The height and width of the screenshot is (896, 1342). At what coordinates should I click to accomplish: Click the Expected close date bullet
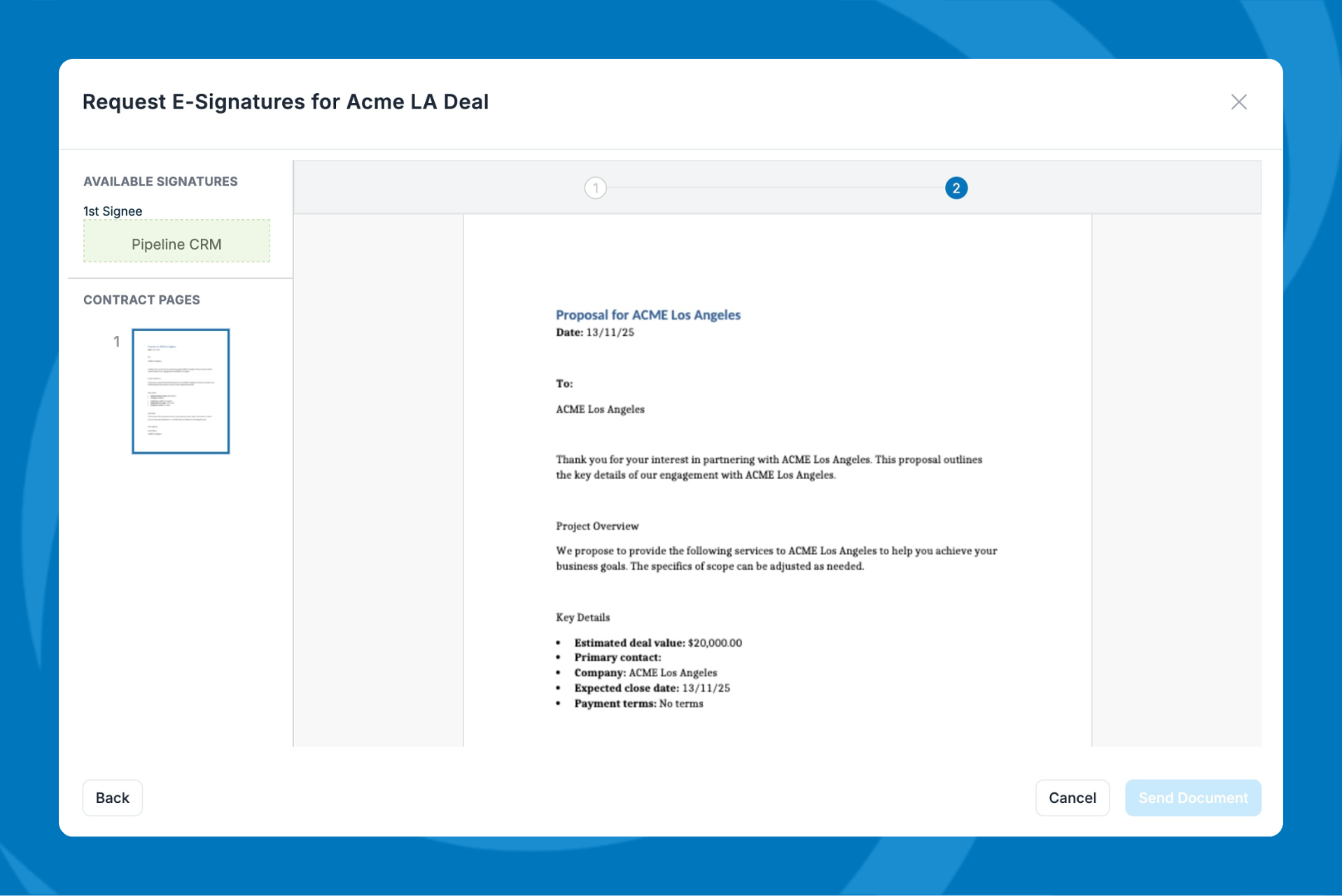point(651,689)
